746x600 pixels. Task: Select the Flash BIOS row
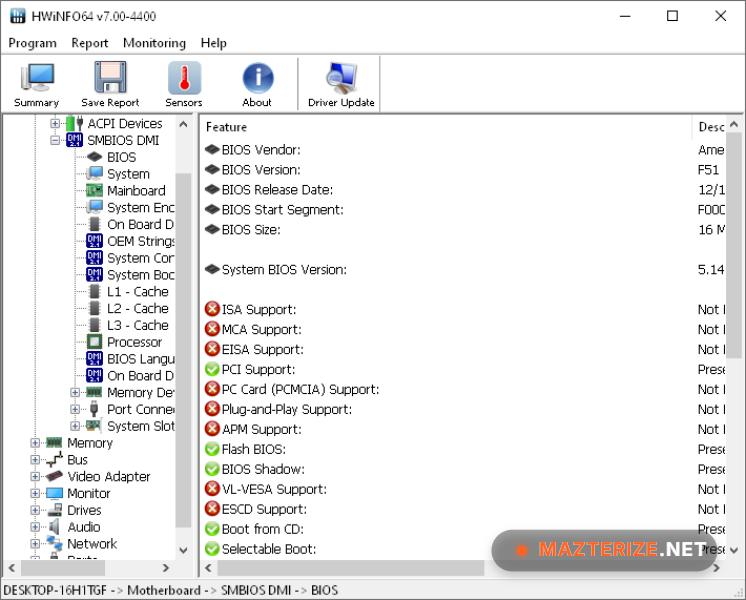tap(464, 449)
